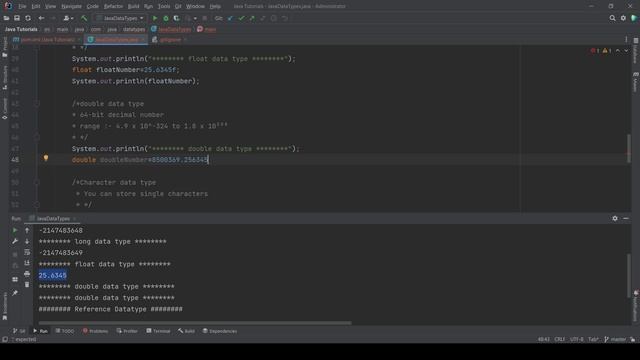Click the UTF-8 encoding in status bar
The image size is (640, 360).
point(576,339)
